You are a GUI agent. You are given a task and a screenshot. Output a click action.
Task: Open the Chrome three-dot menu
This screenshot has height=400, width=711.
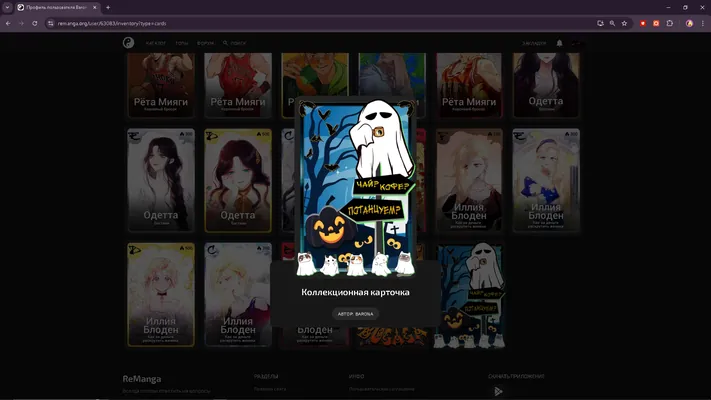point(703,23)
